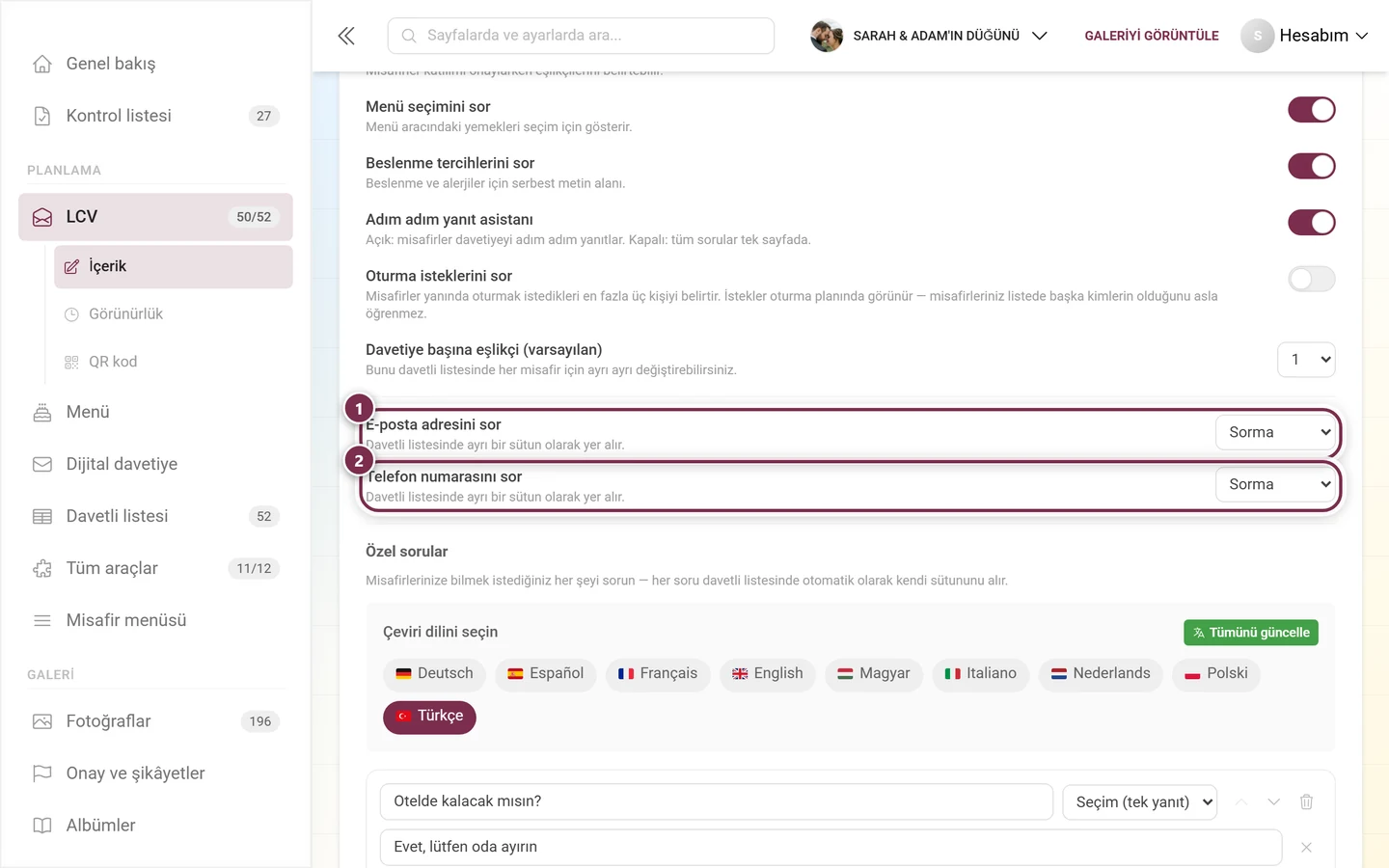Select Deutsch translation language
1389x868 pixels.
434,673
